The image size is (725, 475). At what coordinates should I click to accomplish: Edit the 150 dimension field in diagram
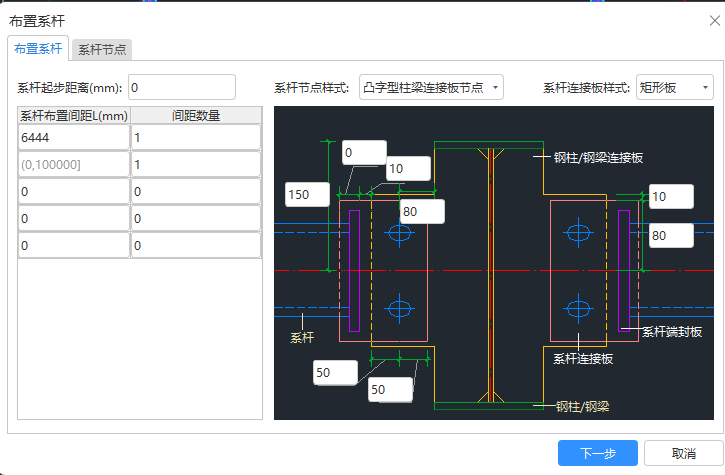coord(307,195)
